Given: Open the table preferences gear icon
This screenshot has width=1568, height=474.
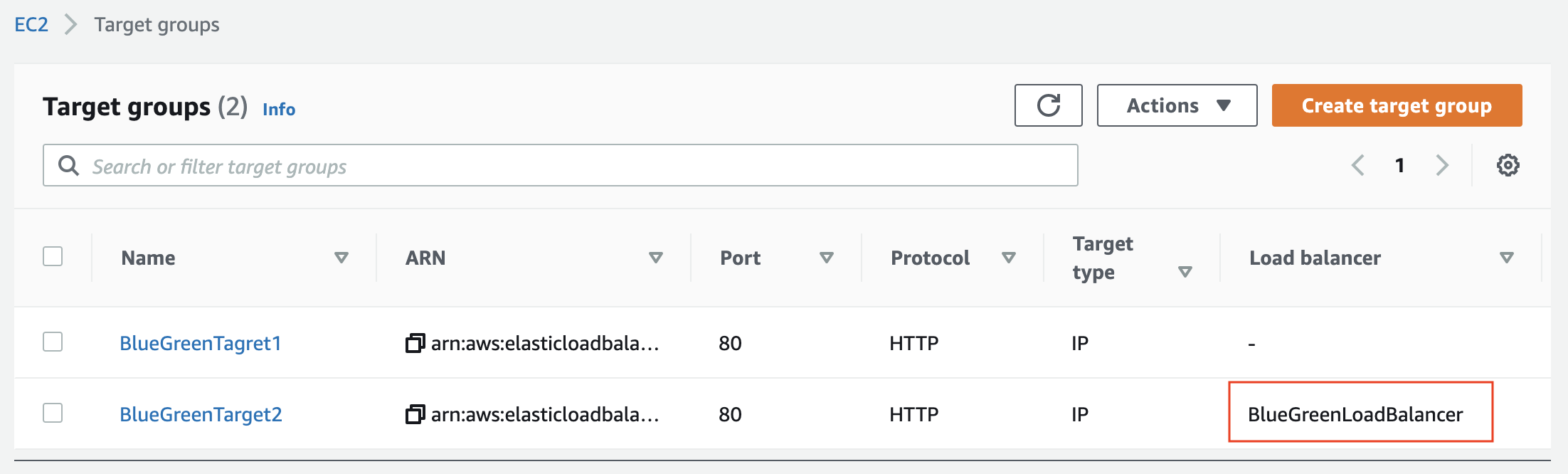Looking at the screenshot, I should 1508,165.
